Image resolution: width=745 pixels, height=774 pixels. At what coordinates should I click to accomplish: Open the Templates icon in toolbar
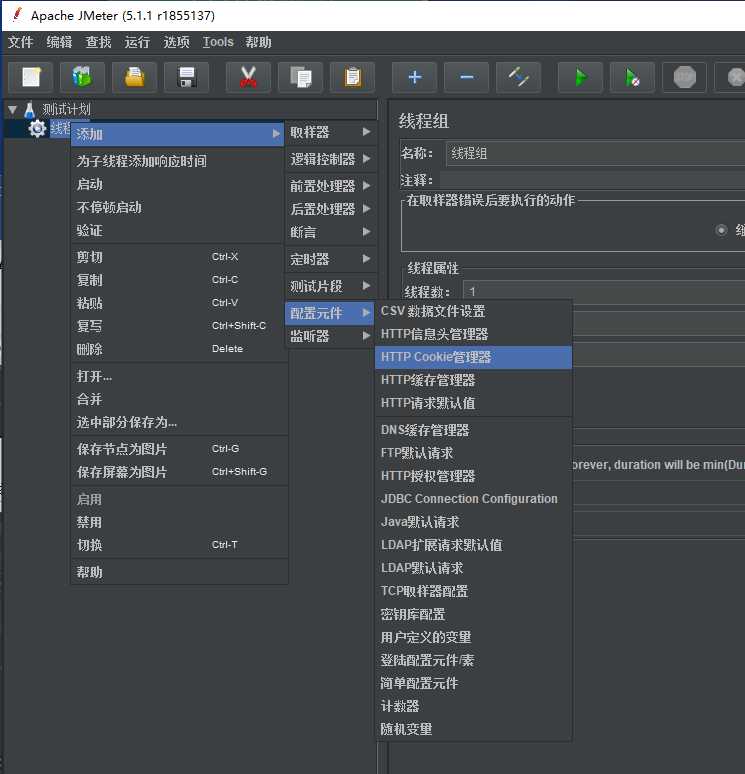(82, 77)
